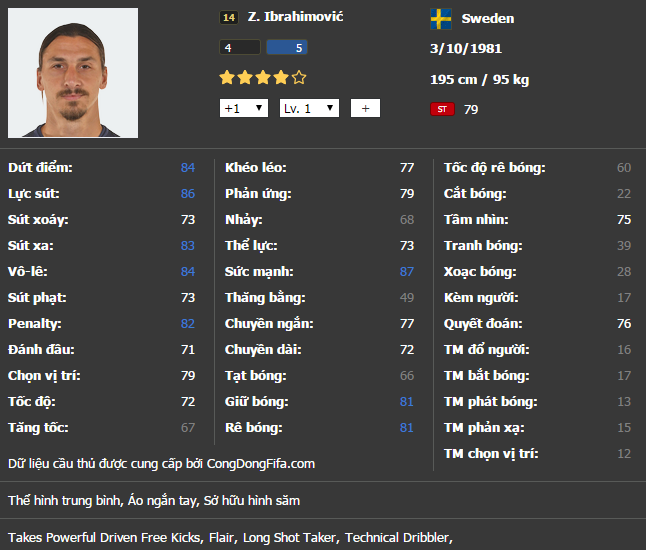
Task: Click the first gold star
Action: point(227,77)
